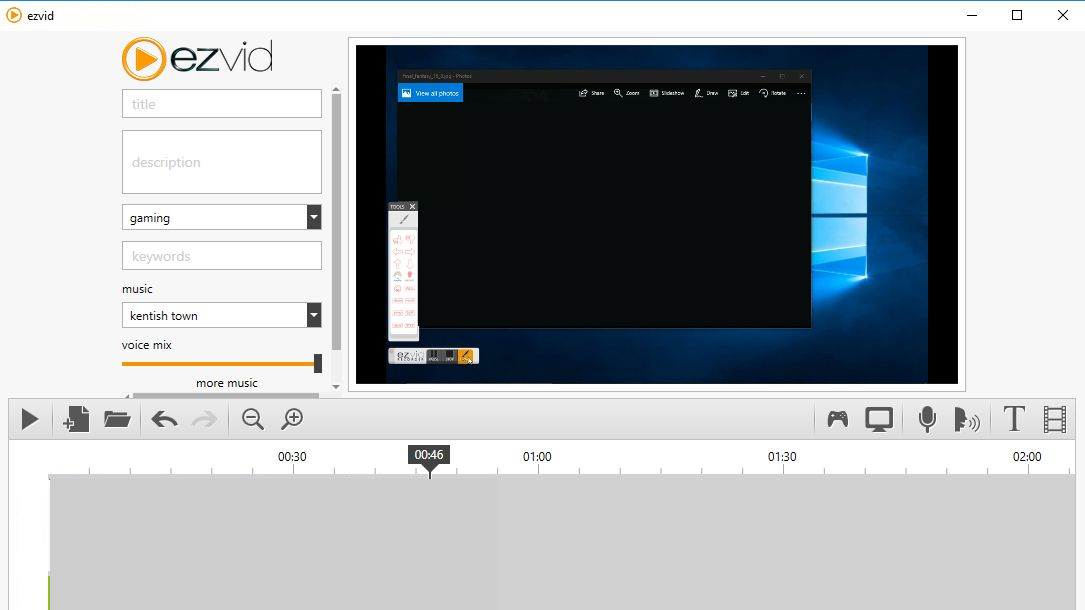Click the voice synthesize speech icon
The width and height of the screenshot is (1085, 610).
[x=967, y=419]
